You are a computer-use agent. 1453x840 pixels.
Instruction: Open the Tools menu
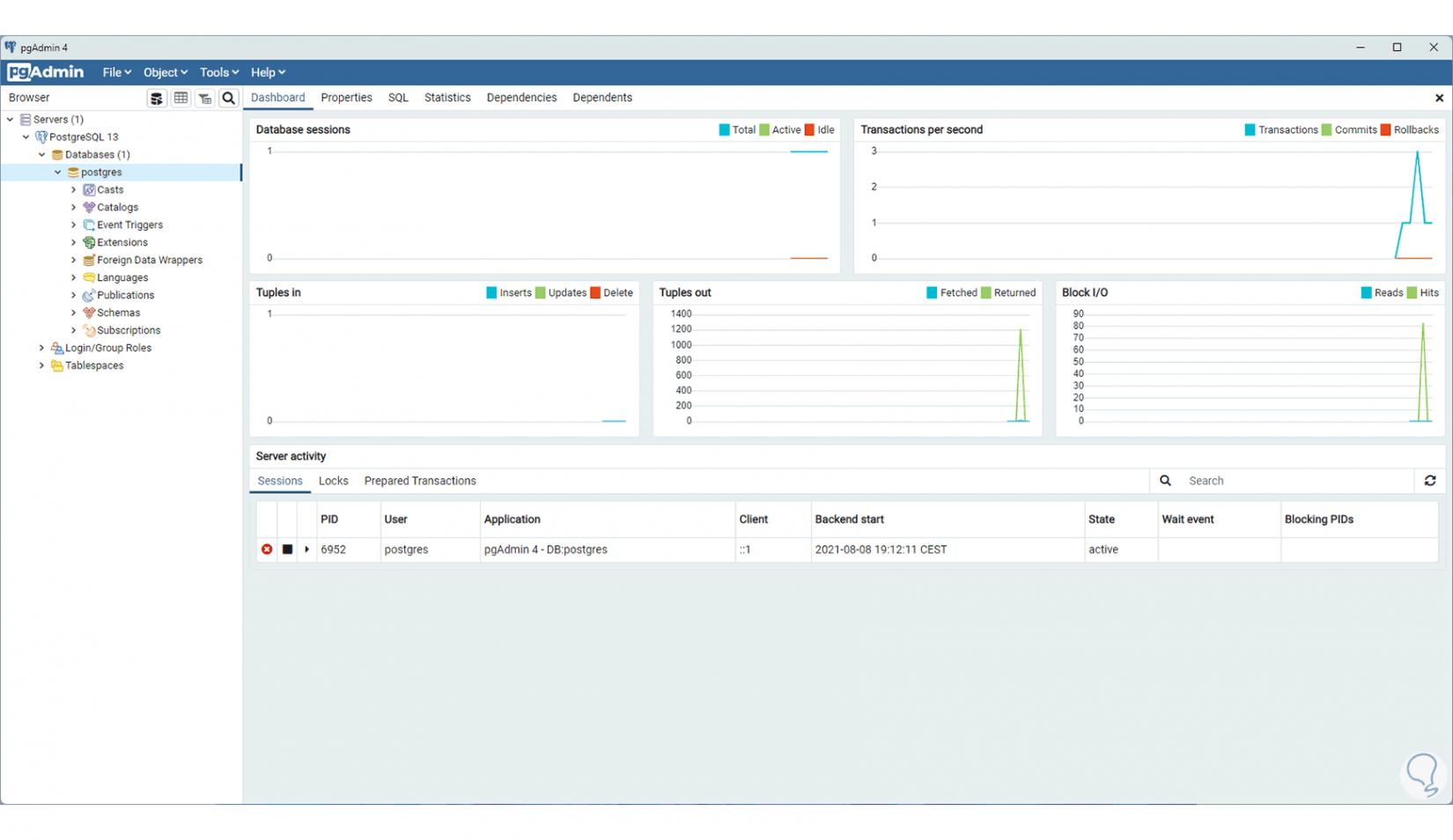pyautogui.click(x=218, y=72)
